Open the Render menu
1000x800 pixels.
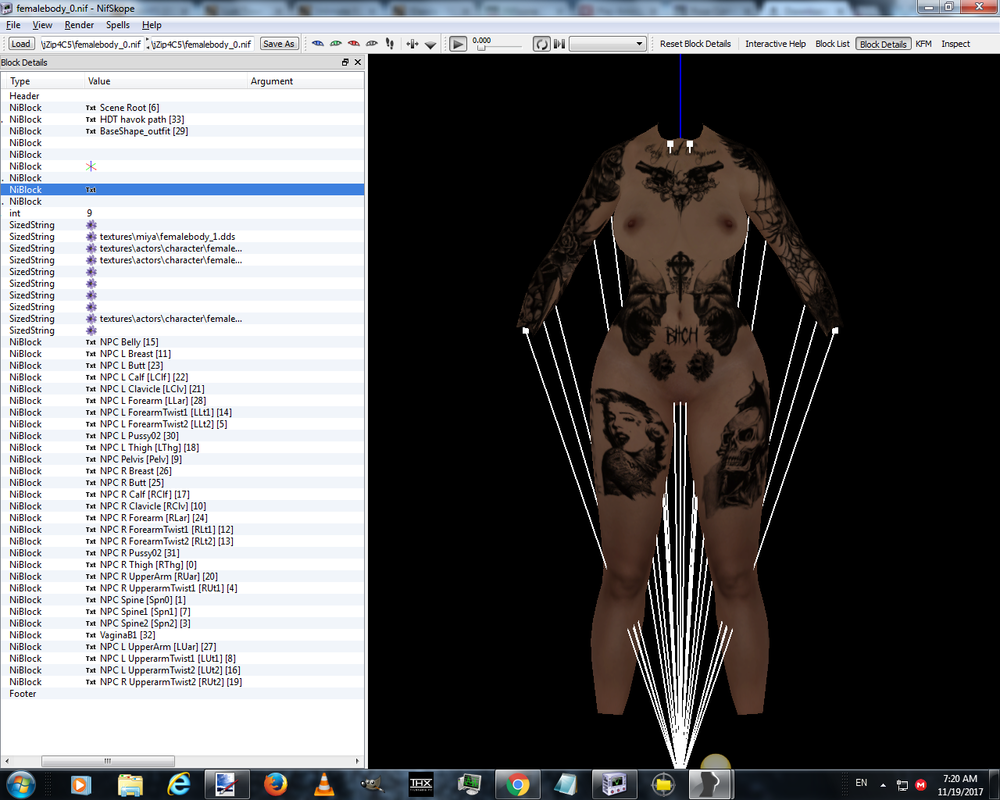79,25
